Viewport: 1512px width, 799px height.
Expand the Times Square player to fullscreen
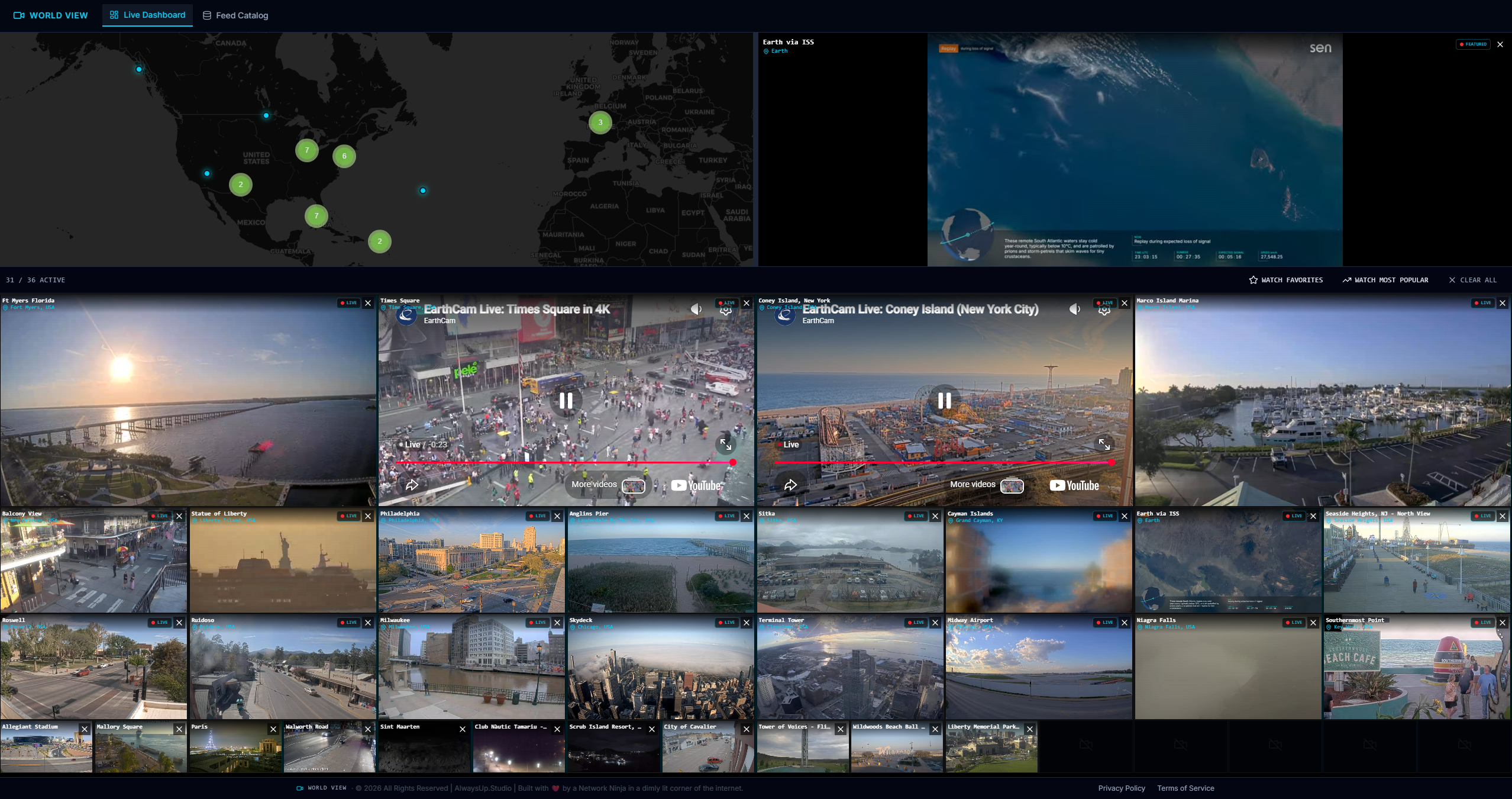727,444
